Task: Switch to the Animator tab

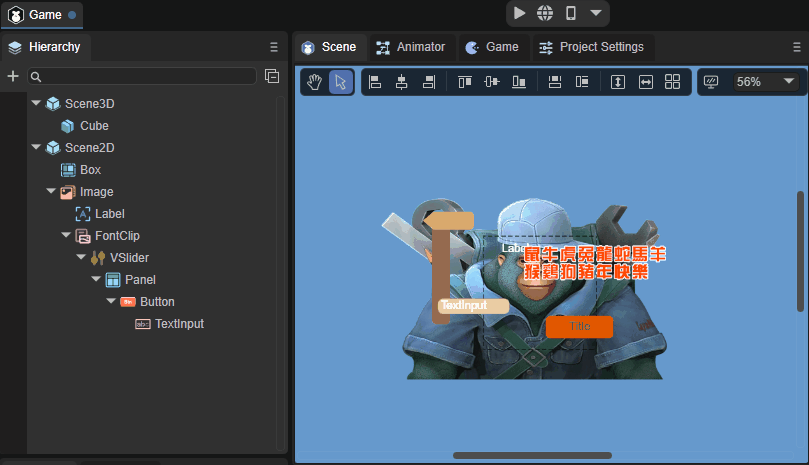Action: point(411,47)
